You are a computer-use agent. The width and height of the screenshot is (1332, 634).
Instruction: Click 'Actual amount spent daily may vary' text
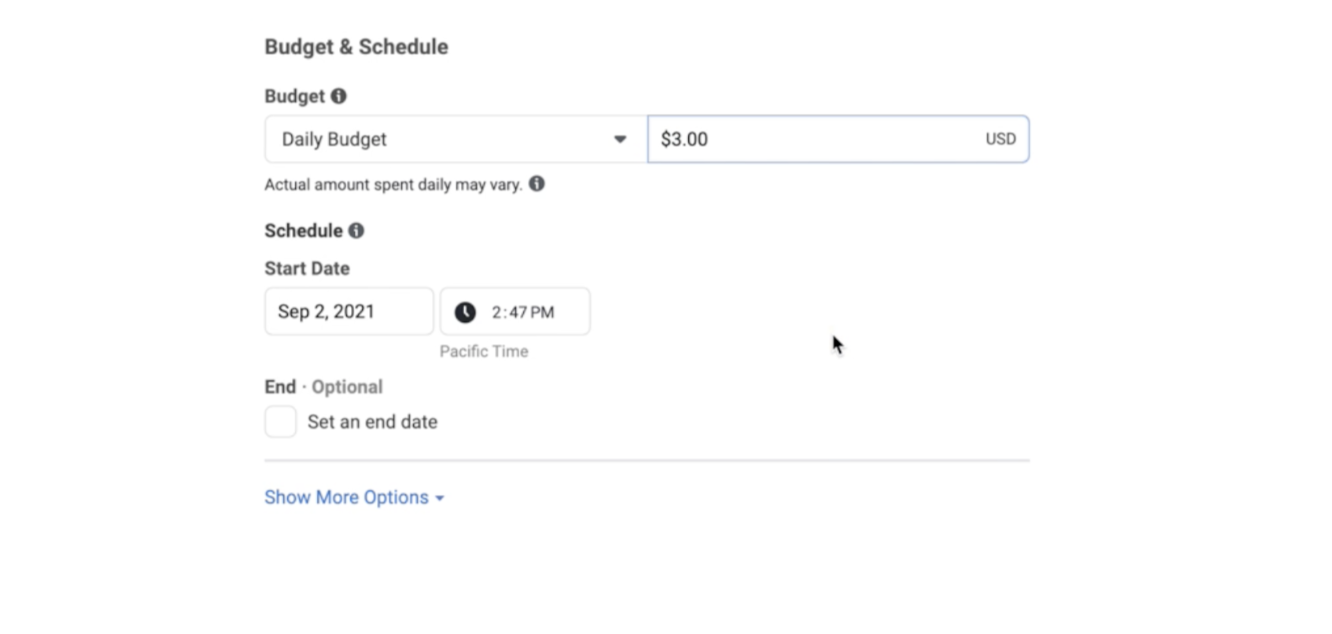click(x=393, y=185)
